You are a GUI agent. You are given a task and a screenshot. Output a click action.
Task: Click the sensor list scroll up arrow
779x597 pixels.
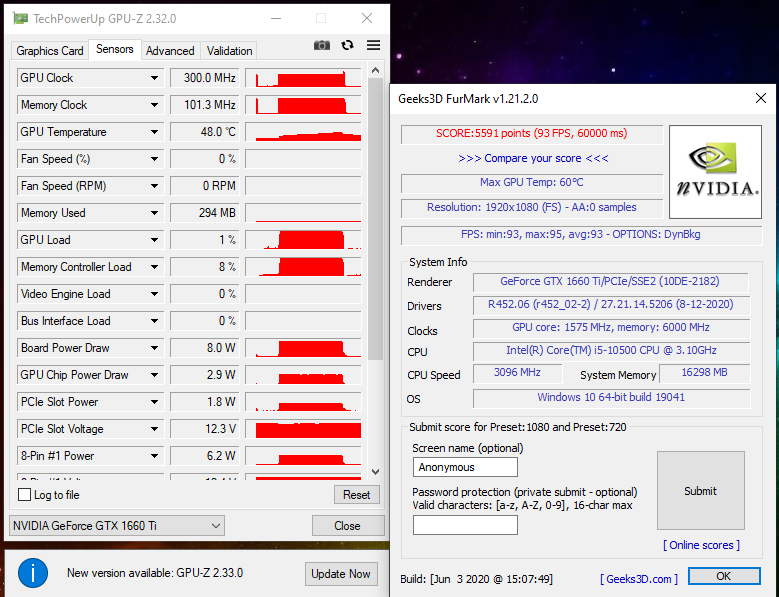(x=376, y=70)
